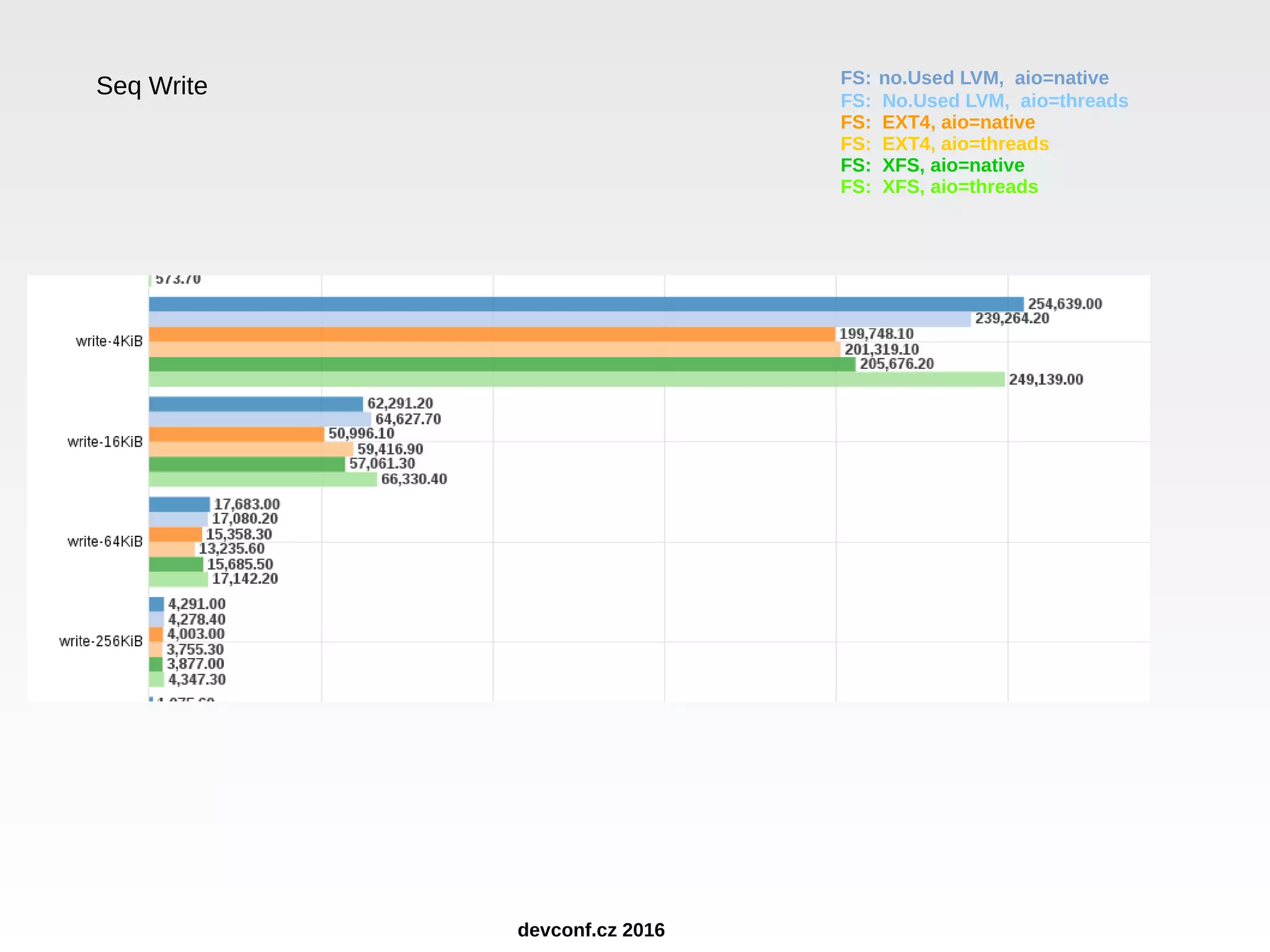Click the 17,683.00 value label
The image size is (1270, 952).
pyautogui.click(x=247, y=504)
